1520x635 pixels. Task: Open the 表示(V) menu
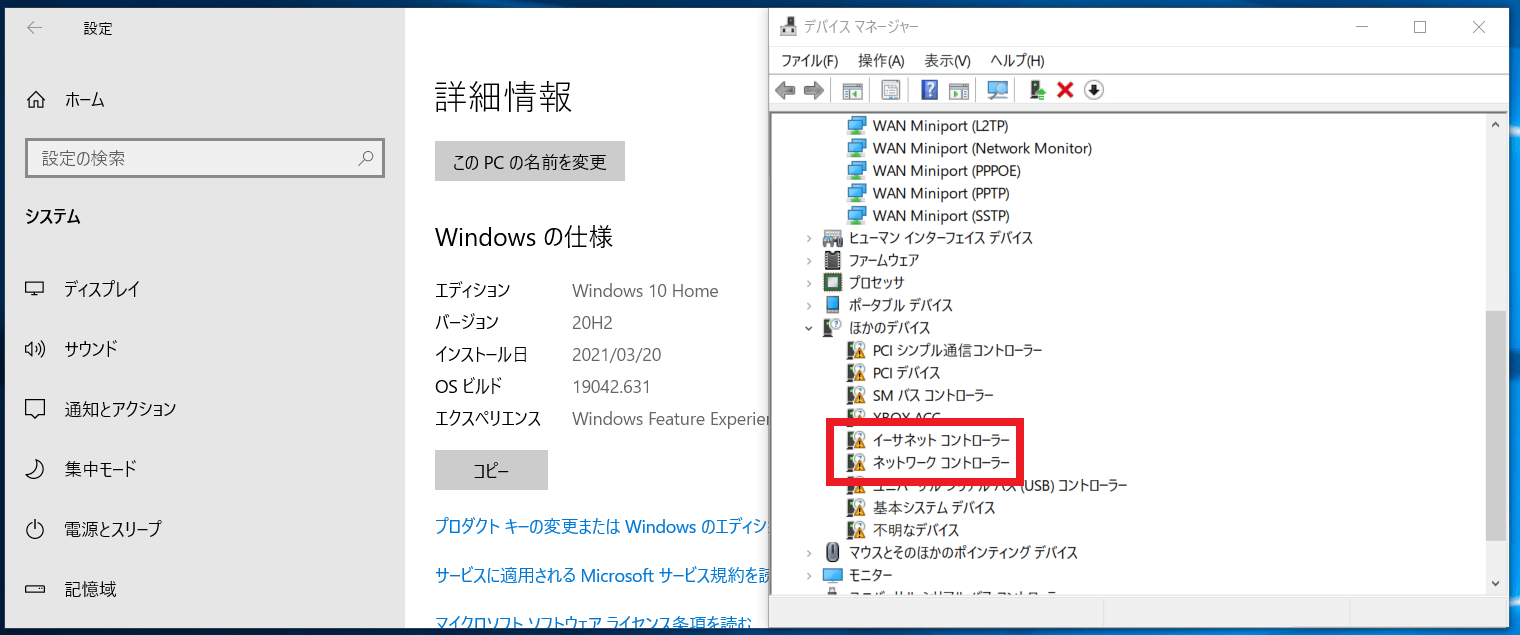pos(947,61)
